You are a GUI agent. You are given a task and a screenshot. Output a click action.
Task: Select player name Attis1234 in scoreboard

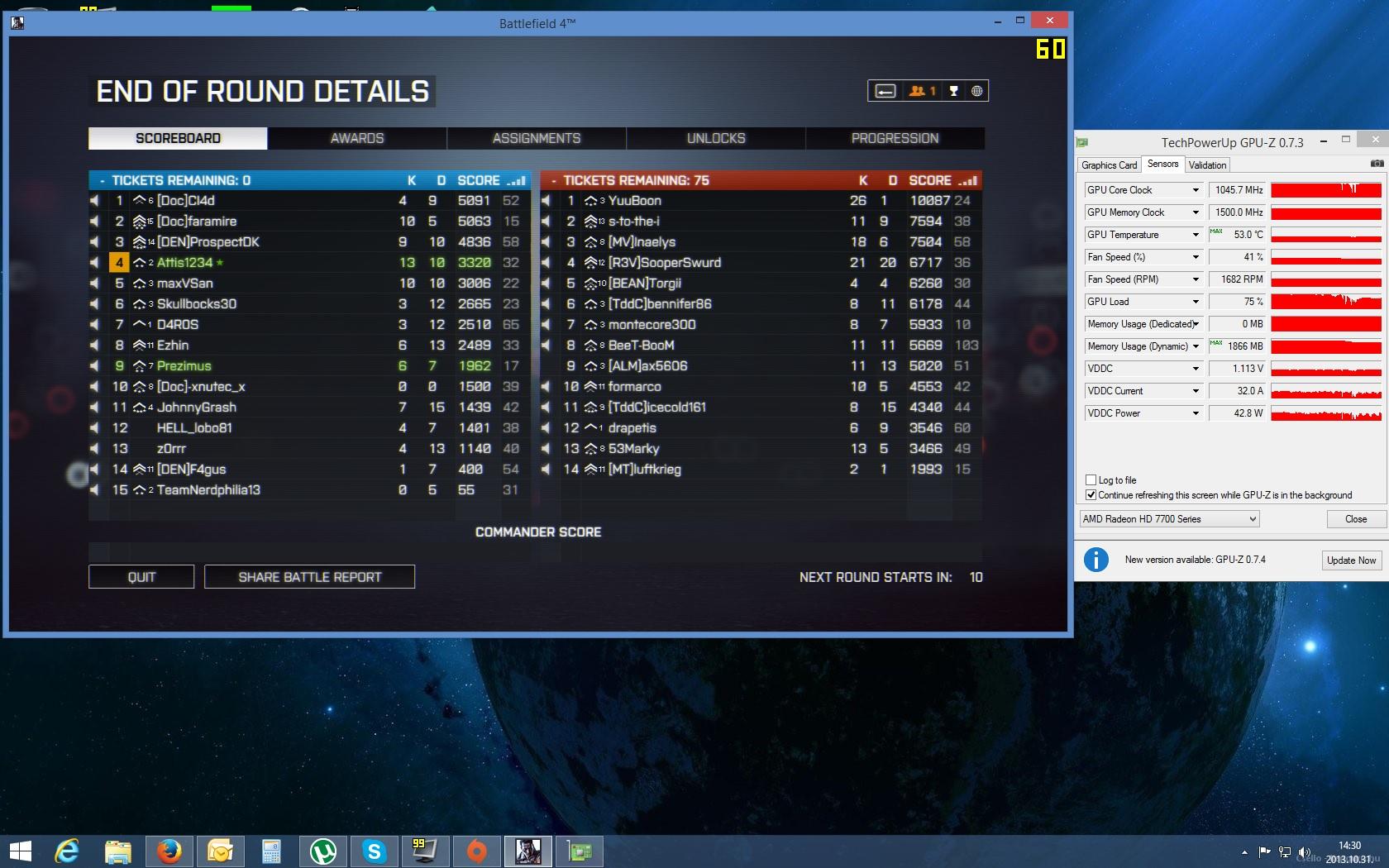185,263
